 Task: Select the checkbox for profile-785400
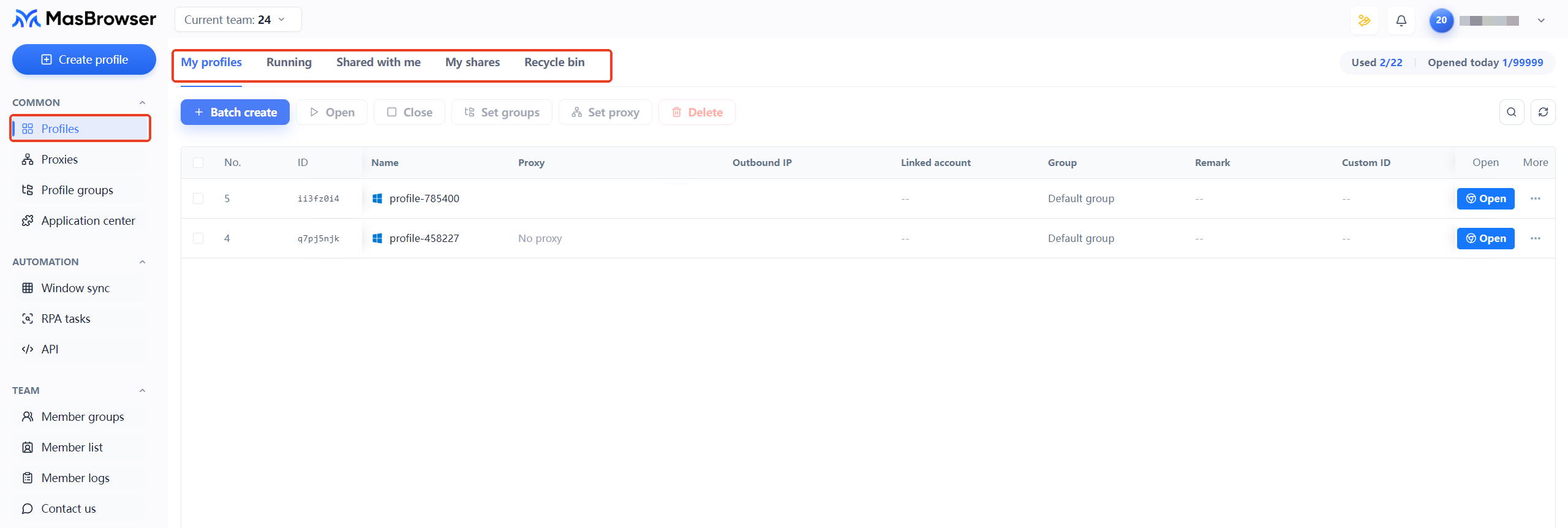(x=198, y=198)
